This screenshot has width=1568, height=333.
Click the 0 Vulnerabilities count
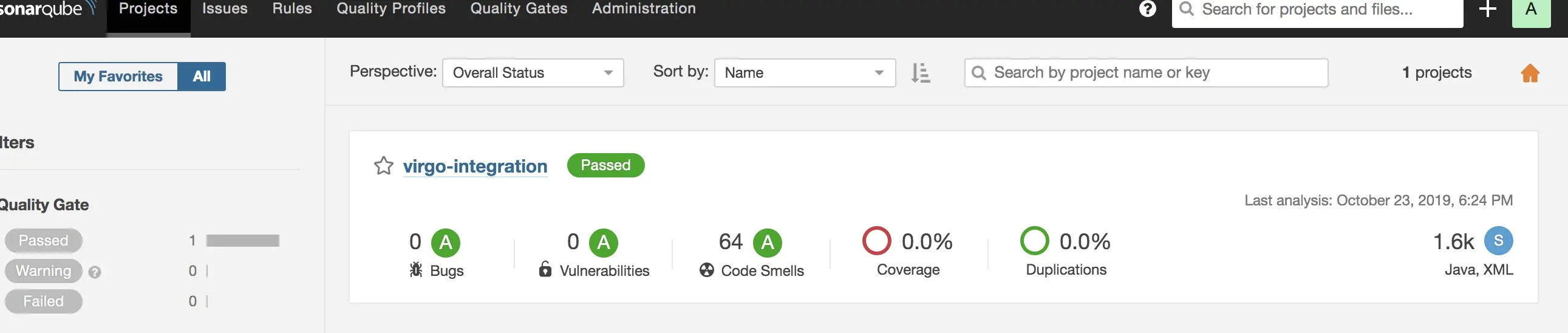573,242
